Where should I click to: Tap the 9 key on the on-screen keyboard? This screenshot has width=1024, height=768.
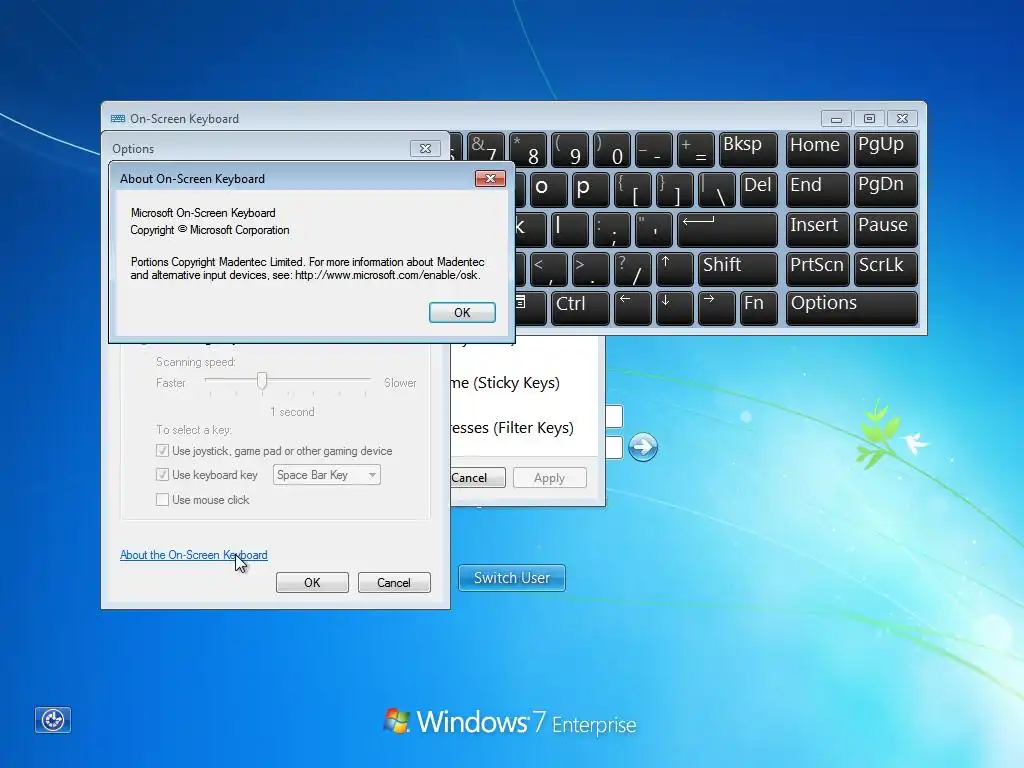569,149
